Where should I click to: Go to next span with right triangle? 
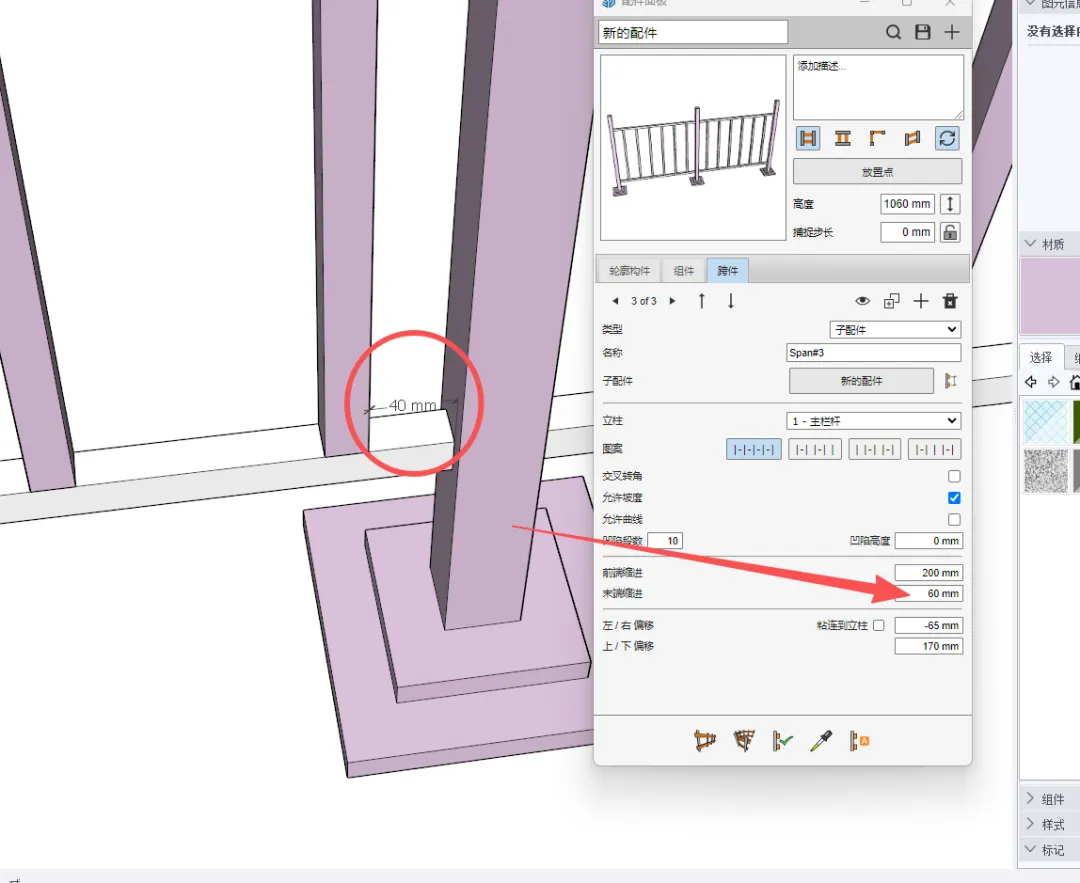[672, 301]
